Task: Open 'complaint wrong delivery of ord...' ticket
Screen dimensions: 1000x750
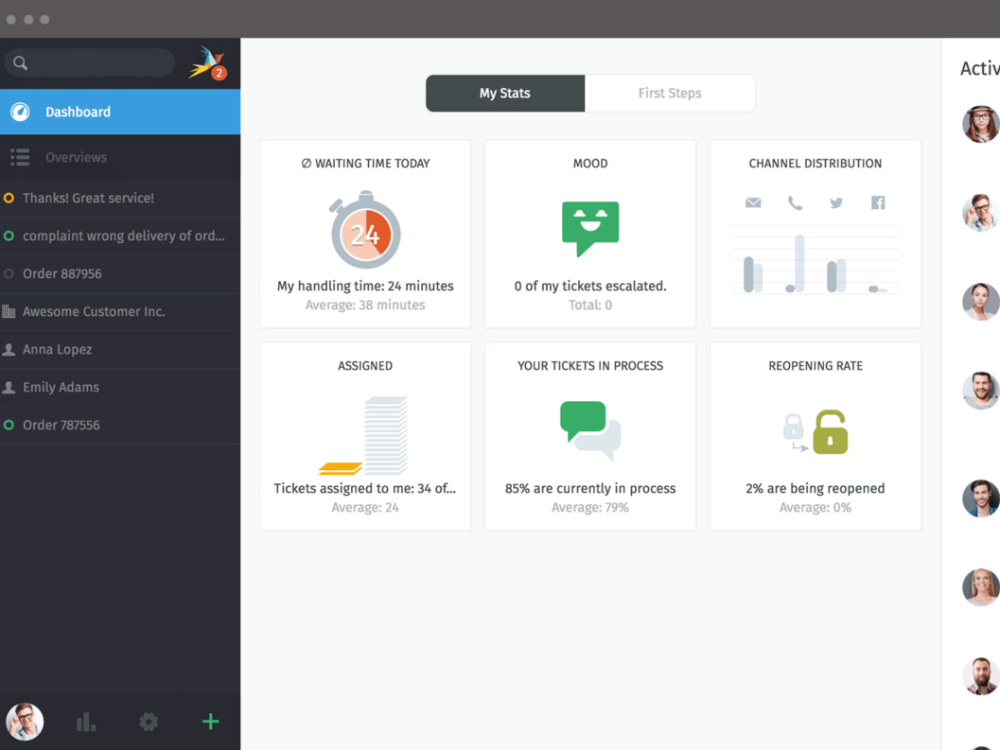Action: click(x=120, y=236)
